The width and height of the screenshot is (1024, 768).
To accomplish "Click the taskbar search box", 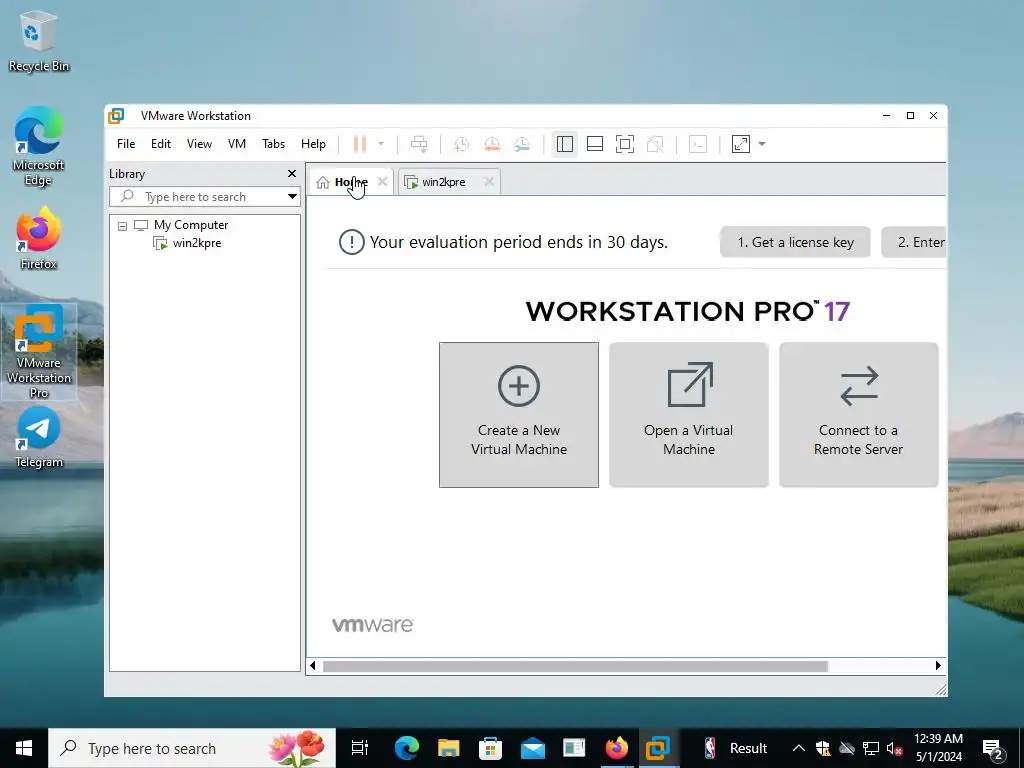I will coord(192,748).
